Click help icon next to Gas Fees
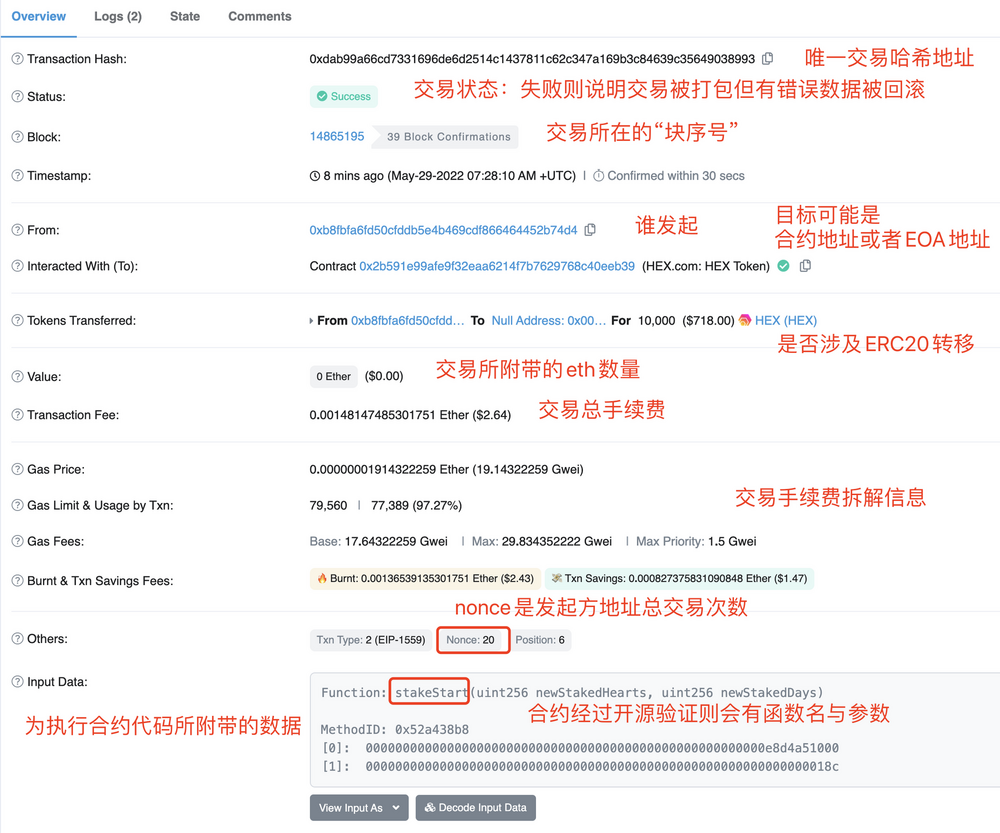1000x833 pixels. 17,541
